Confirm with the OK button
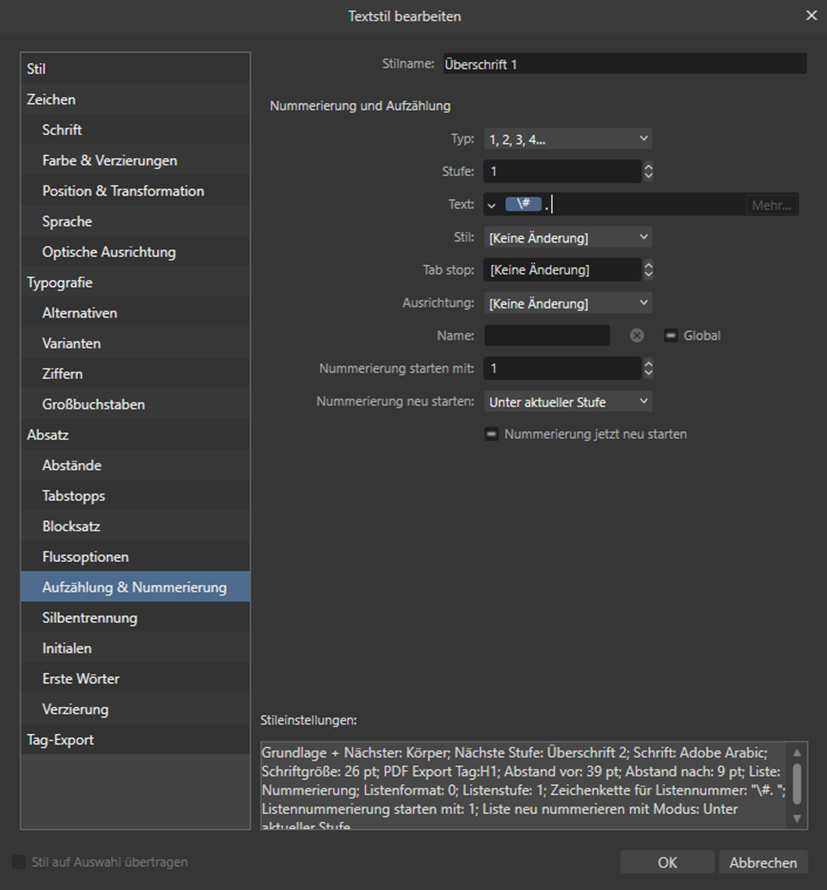 pos(667,863)
